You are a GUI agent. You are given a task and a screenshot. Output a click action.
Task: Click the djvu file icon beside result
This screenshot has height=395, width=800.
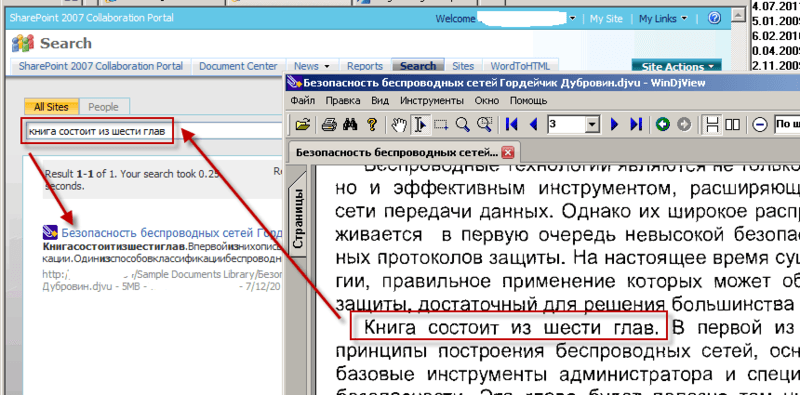pyautogui.click(x=51, y=233)
